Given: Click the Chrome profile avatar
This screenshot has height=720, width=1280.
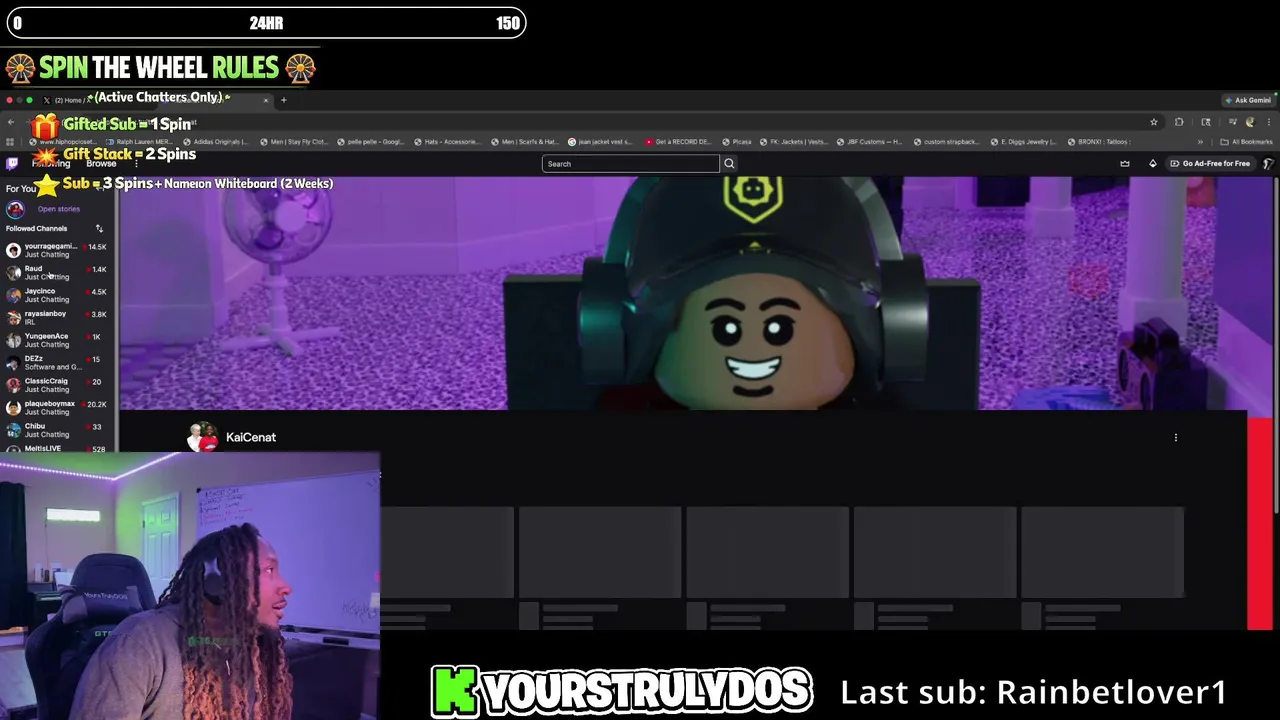Looking at the screenshot, I should click(1250, 122).
